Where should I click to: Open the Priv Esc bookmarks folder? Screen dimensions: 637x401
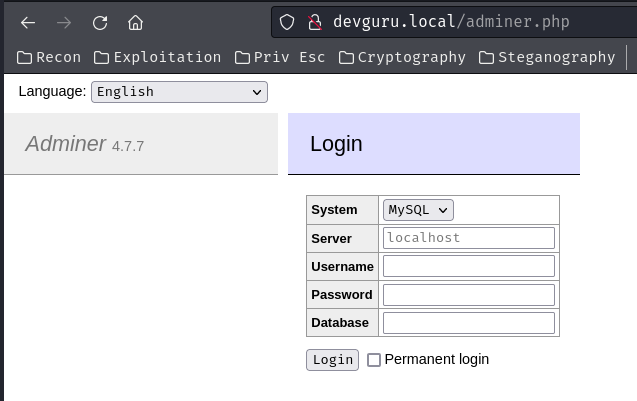280,57
